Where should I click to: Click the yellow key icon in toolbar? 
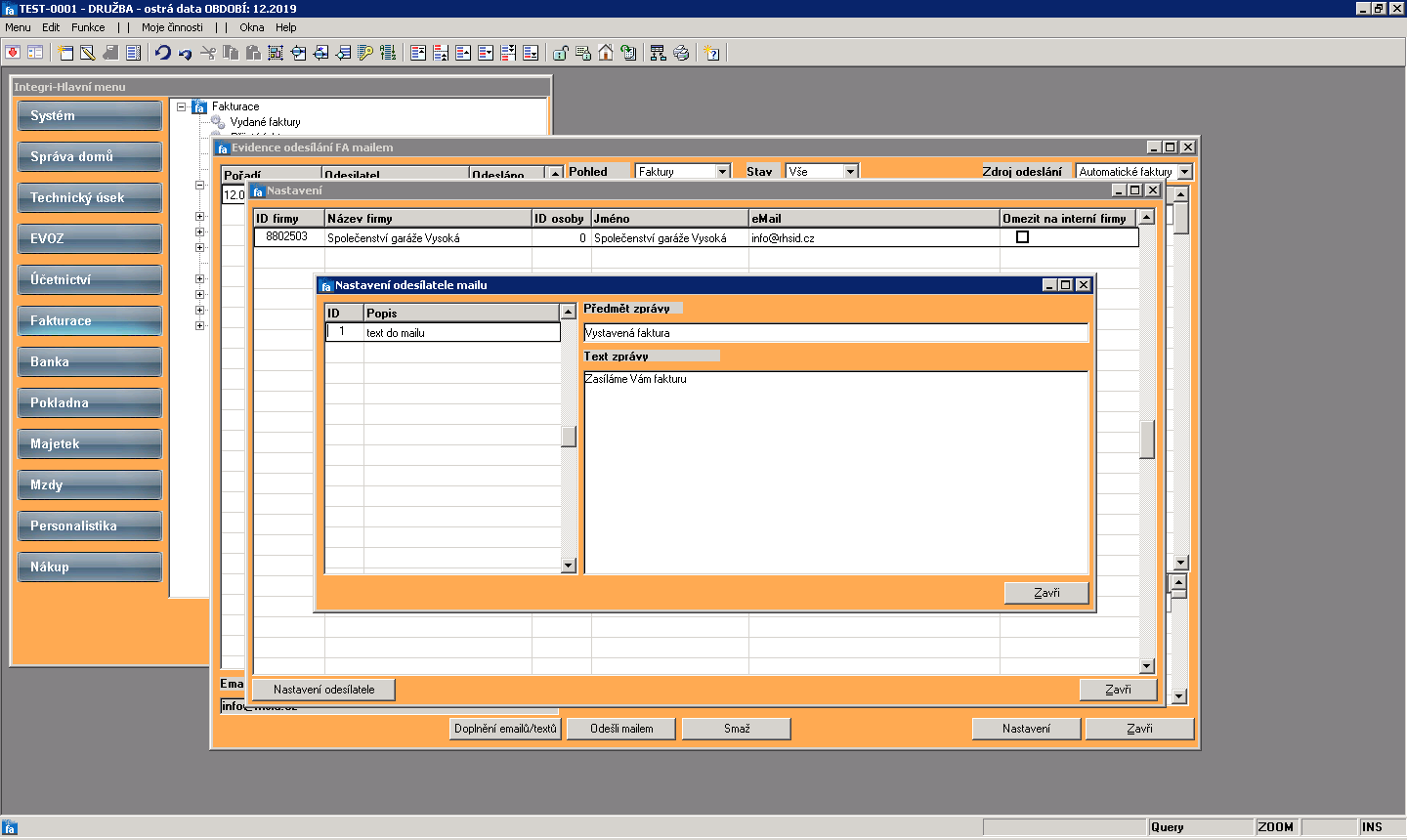[x=365, y=53]
